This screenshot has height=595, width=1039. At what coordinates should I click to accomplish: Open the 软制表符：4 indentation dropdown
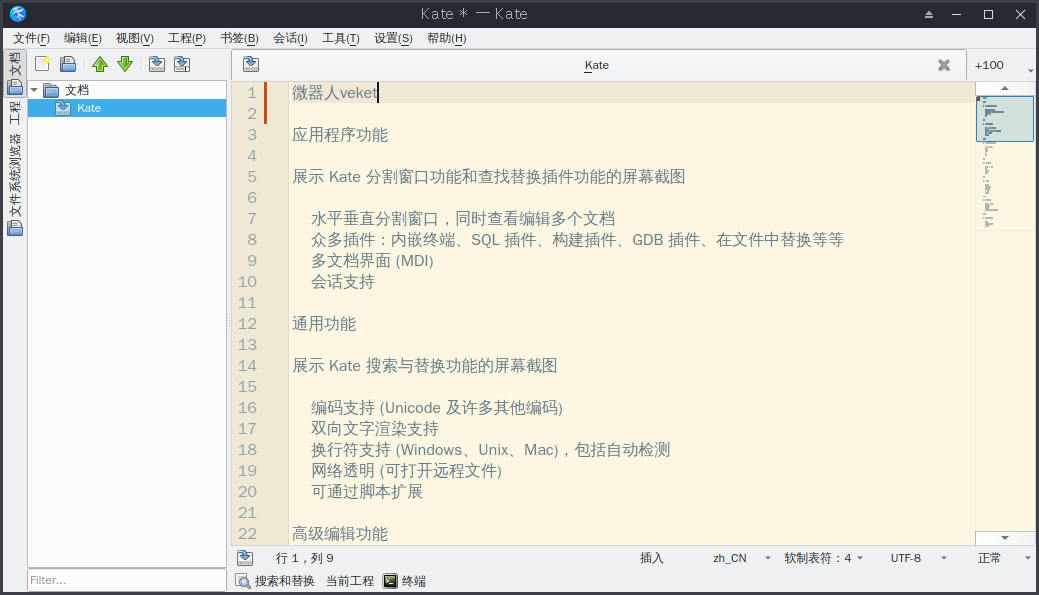click(824, 558)
